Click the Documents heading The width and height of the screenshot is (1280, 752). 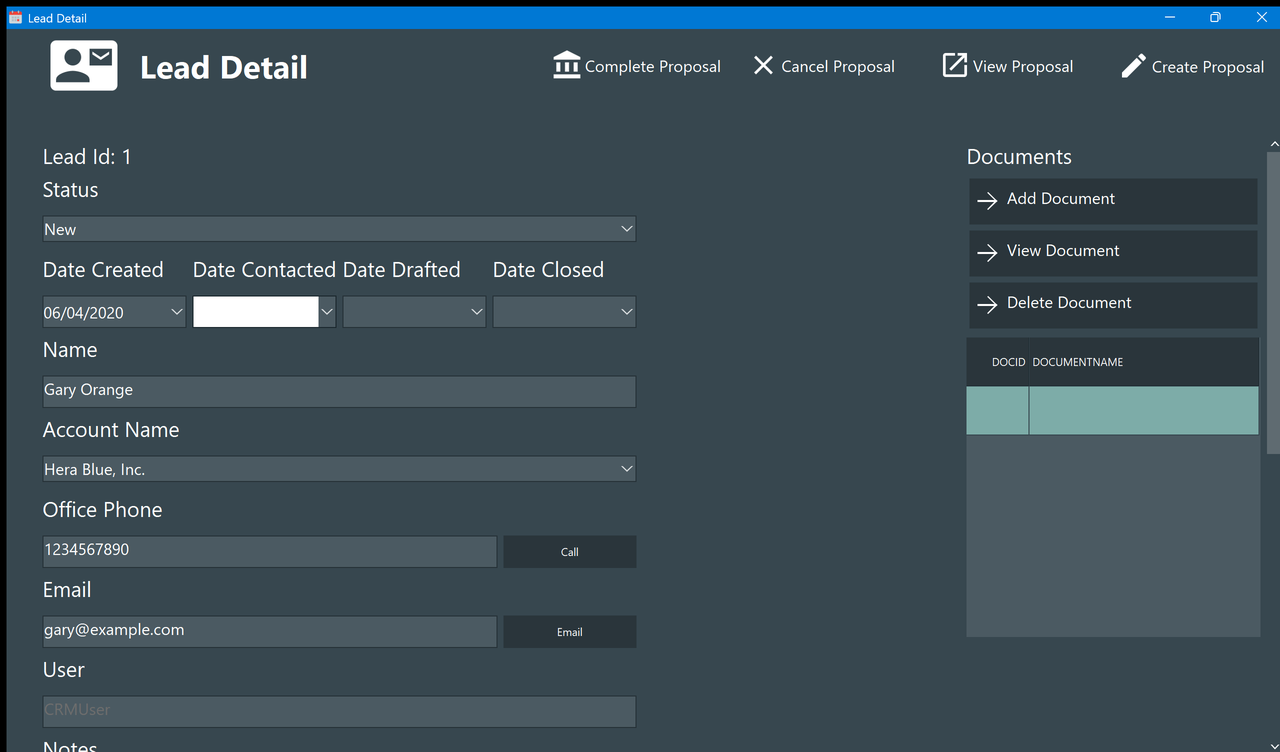click(x=1019, y=157)
